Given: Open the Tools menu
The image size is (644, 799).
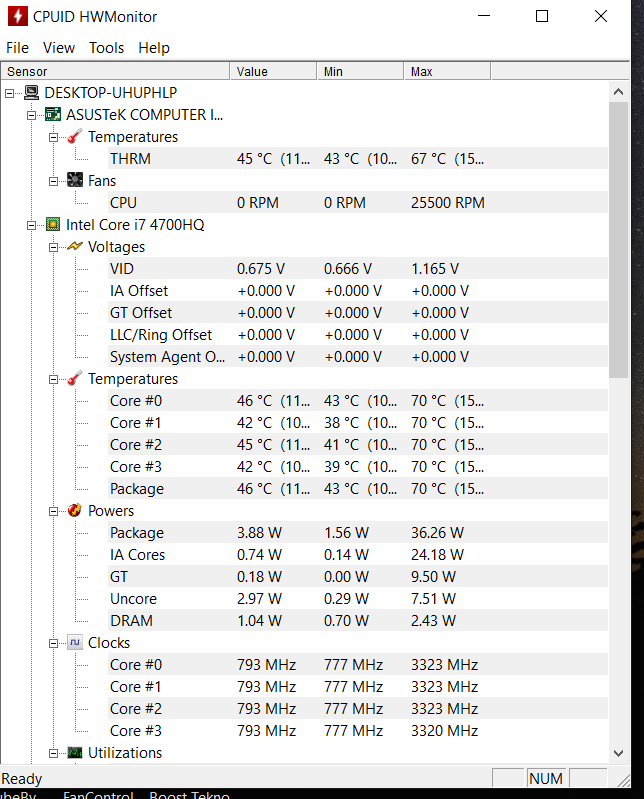Looking at the screenshot, I should click(106, 48).
